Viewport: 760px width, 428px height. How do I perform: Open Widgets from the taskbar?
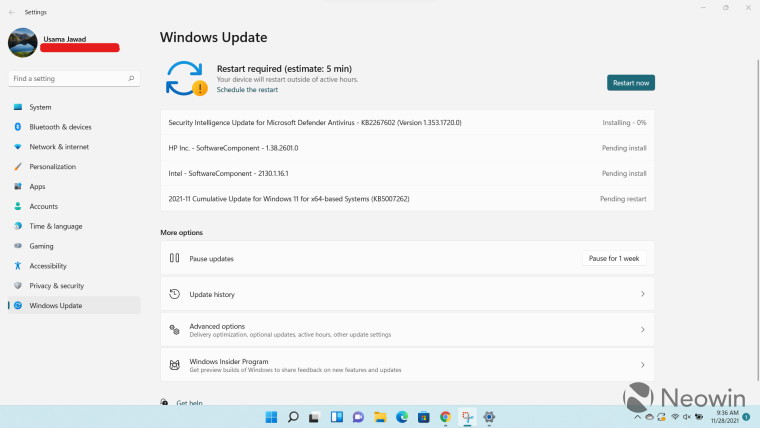336,417
